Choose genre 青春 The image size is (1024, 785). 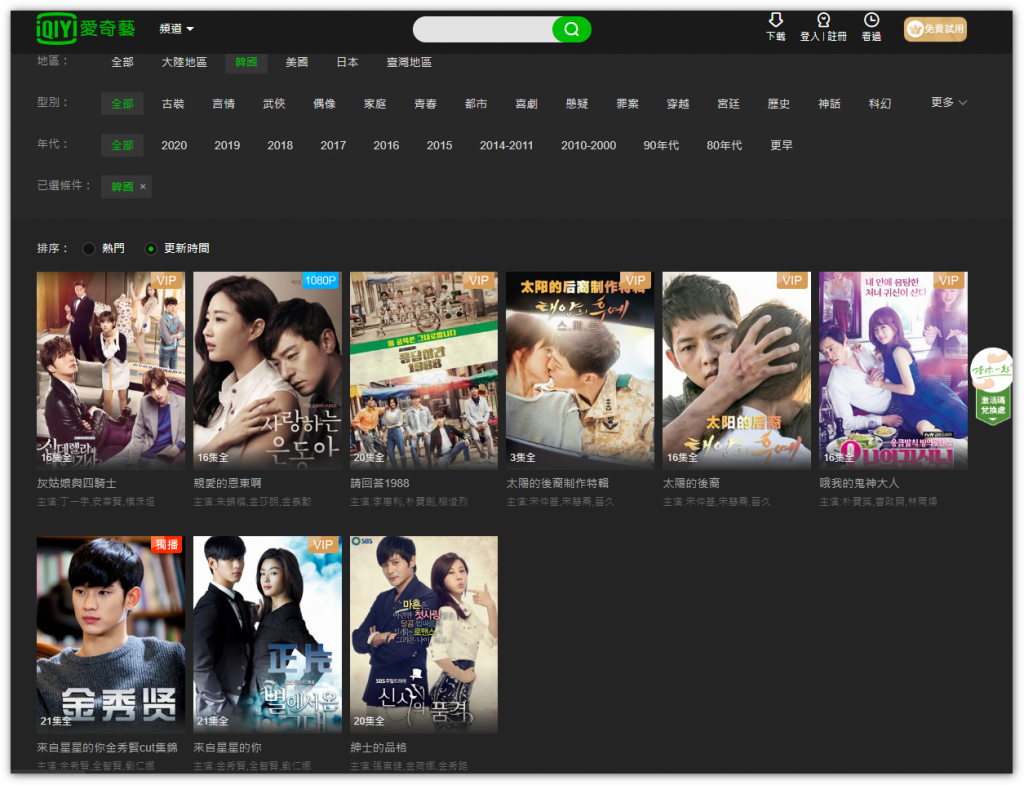425,104
